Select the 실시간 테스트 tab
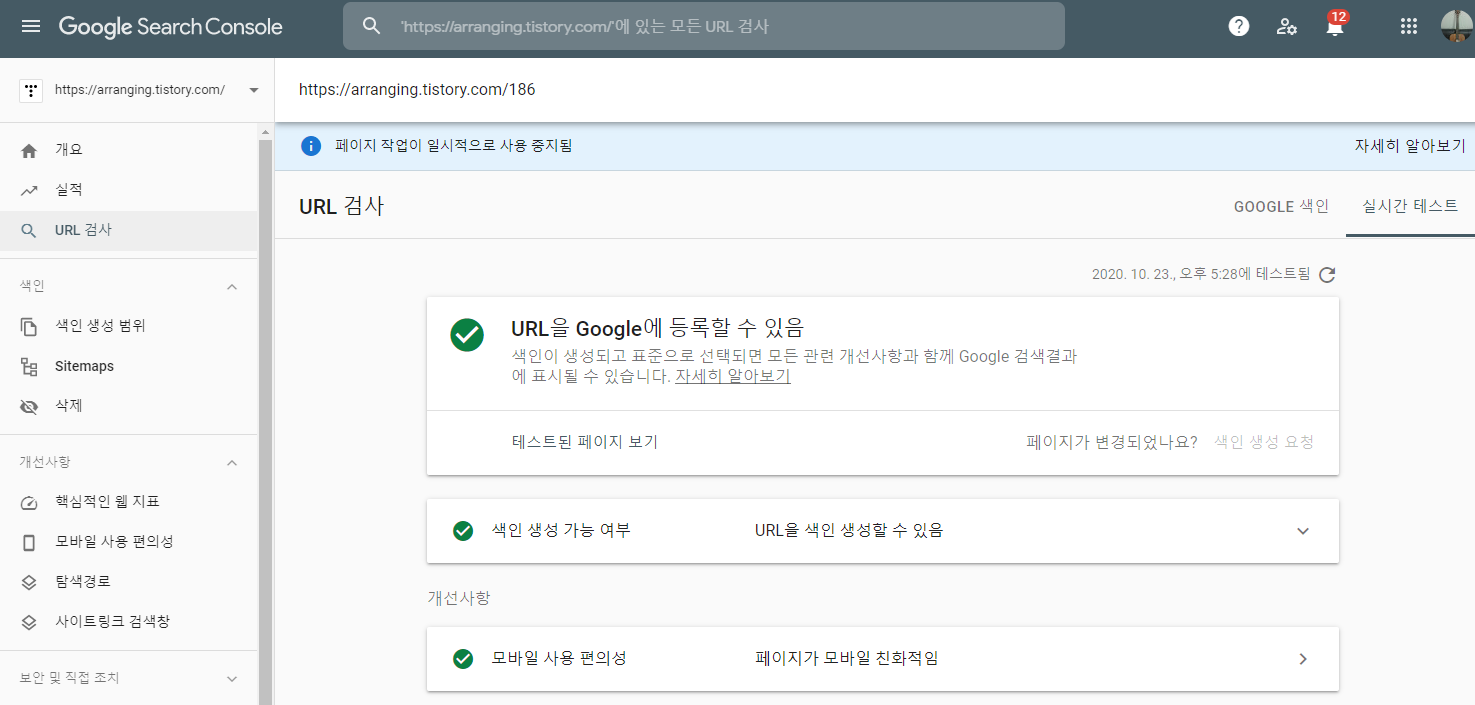1475x705 pixels. click(1410, 207)
